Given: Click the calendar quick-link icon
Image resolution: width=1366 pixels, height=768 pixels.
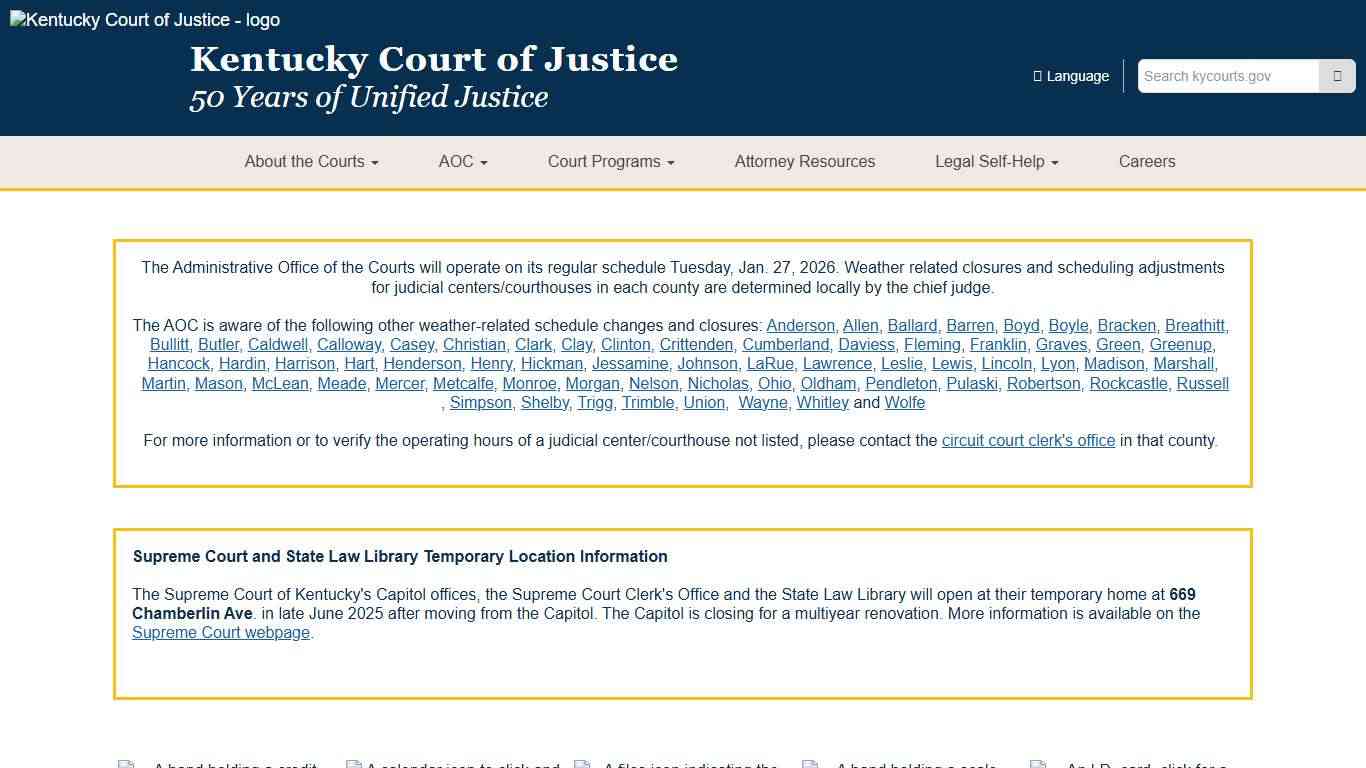Looking at the screenshot, I should [354, 764].
